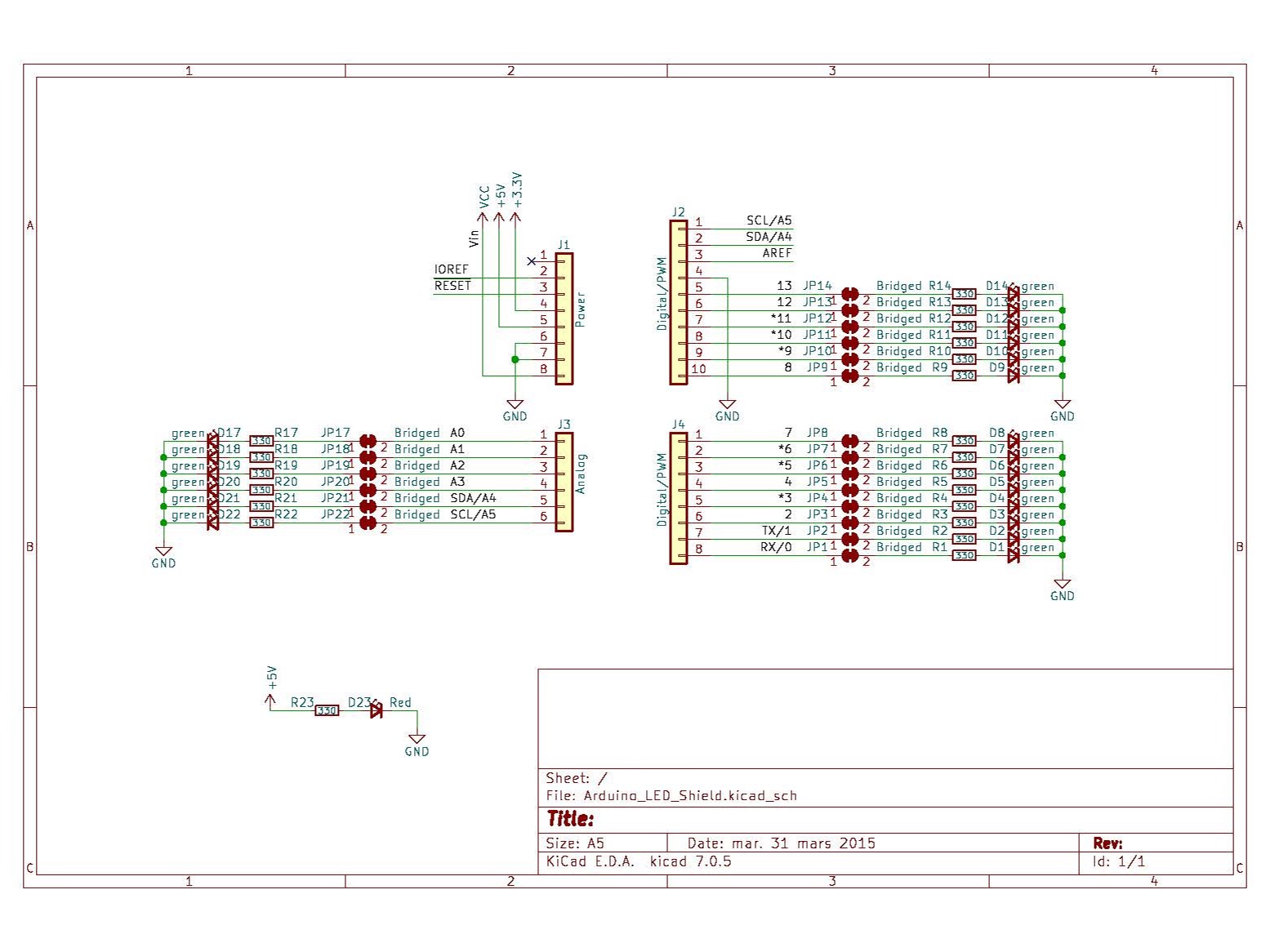Click the GND symbol under D23 LED
Image resolution: width=1270 pixels, height=952 pixels.
point(417,741)
